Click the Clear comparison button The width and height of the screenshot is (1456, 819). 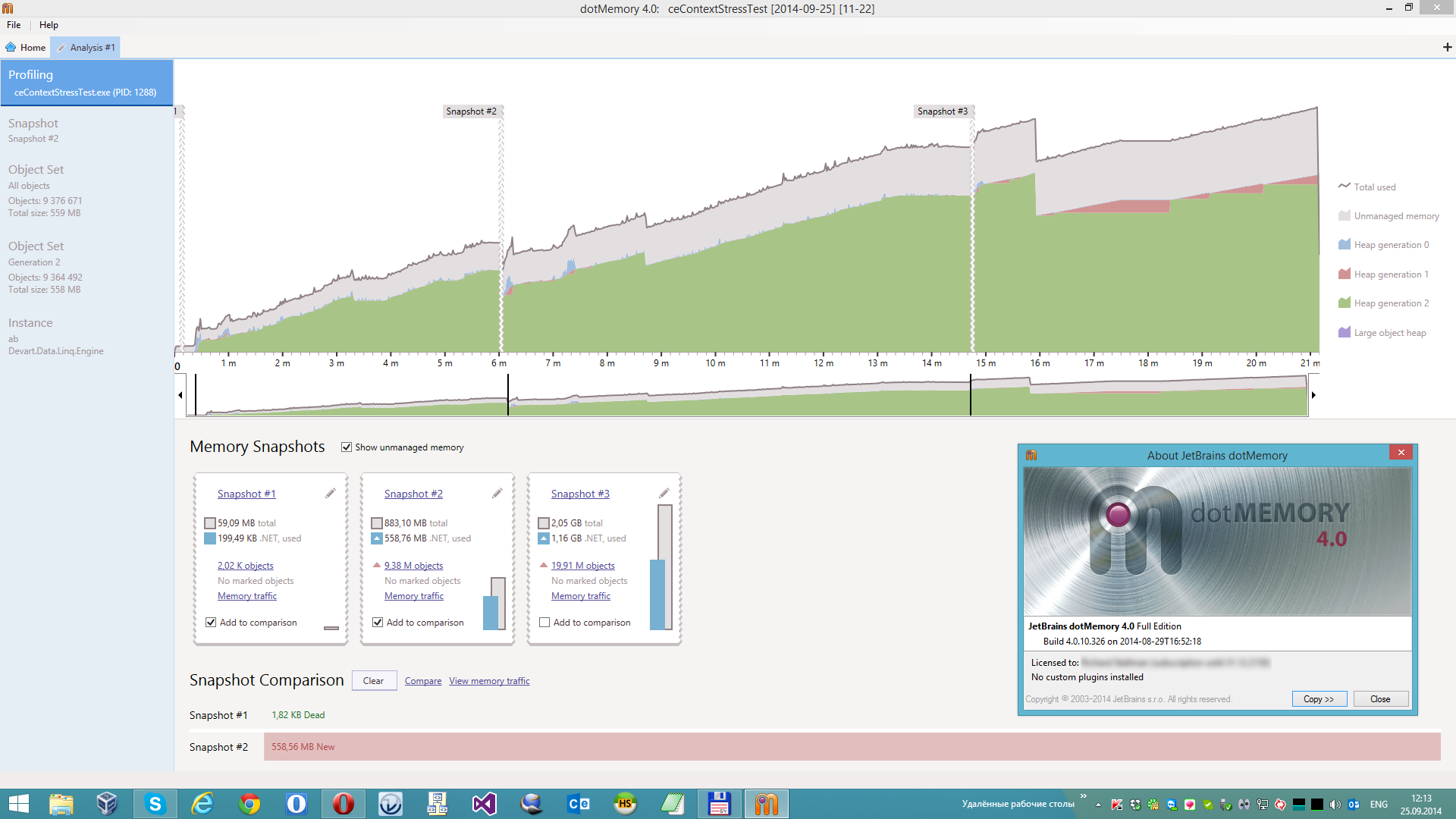click(374, 681)
